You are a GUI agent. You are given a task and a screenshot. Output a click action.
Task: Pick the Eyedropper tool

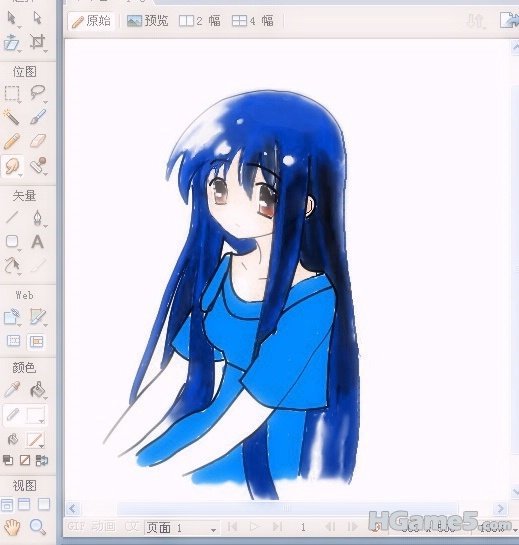coord(11,390)
